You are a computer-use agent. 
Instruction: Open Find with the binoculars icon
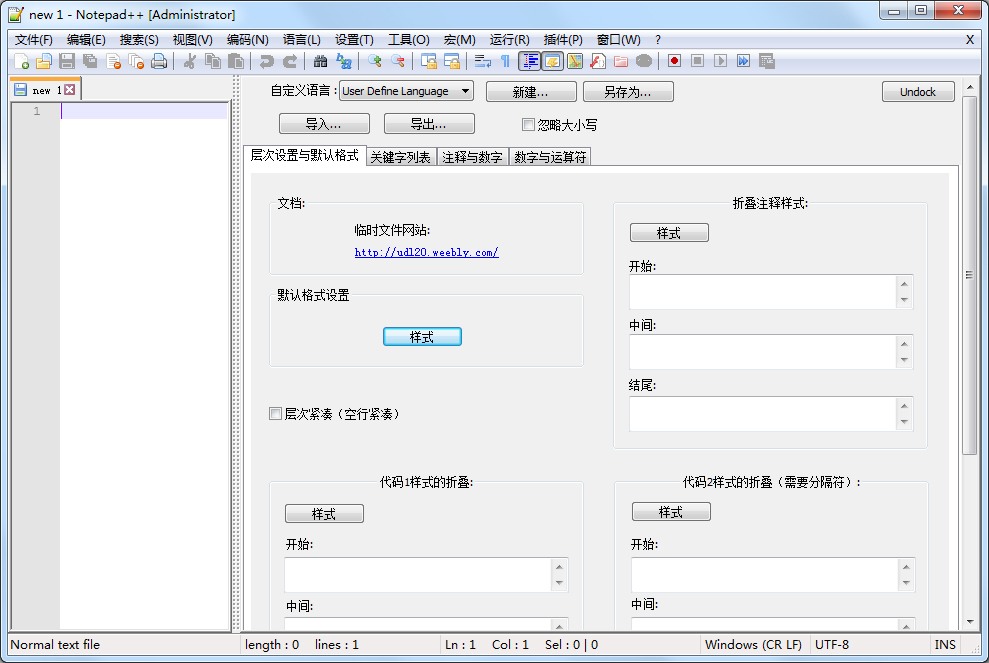tap(320, 61)
